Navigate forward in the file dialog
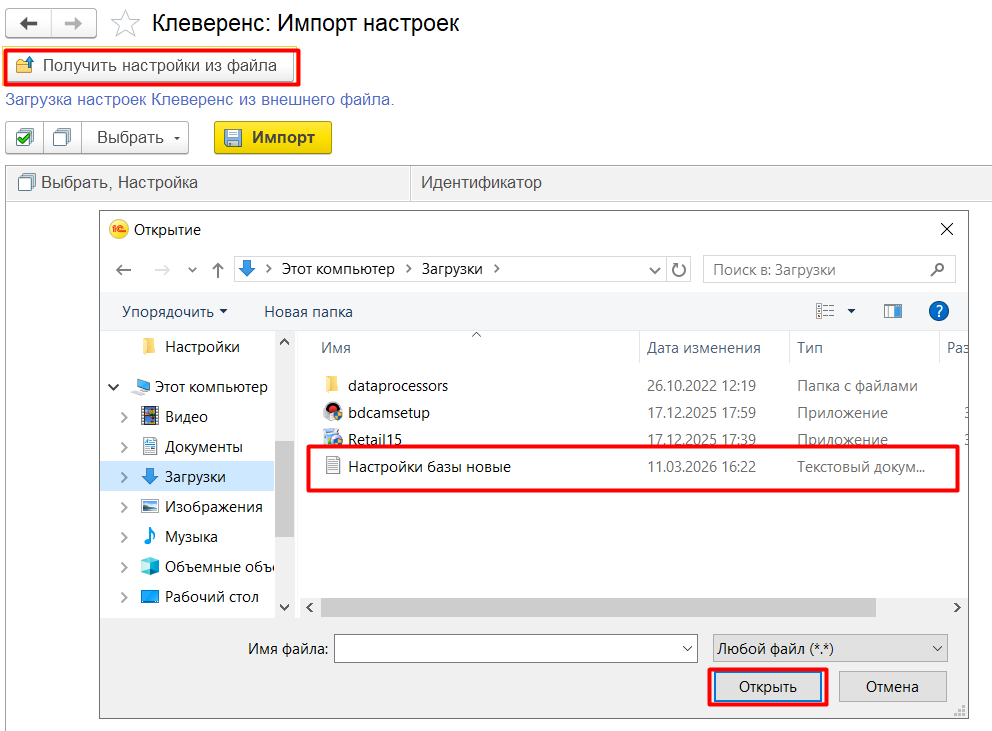992x731 pixels. [162, 270]
